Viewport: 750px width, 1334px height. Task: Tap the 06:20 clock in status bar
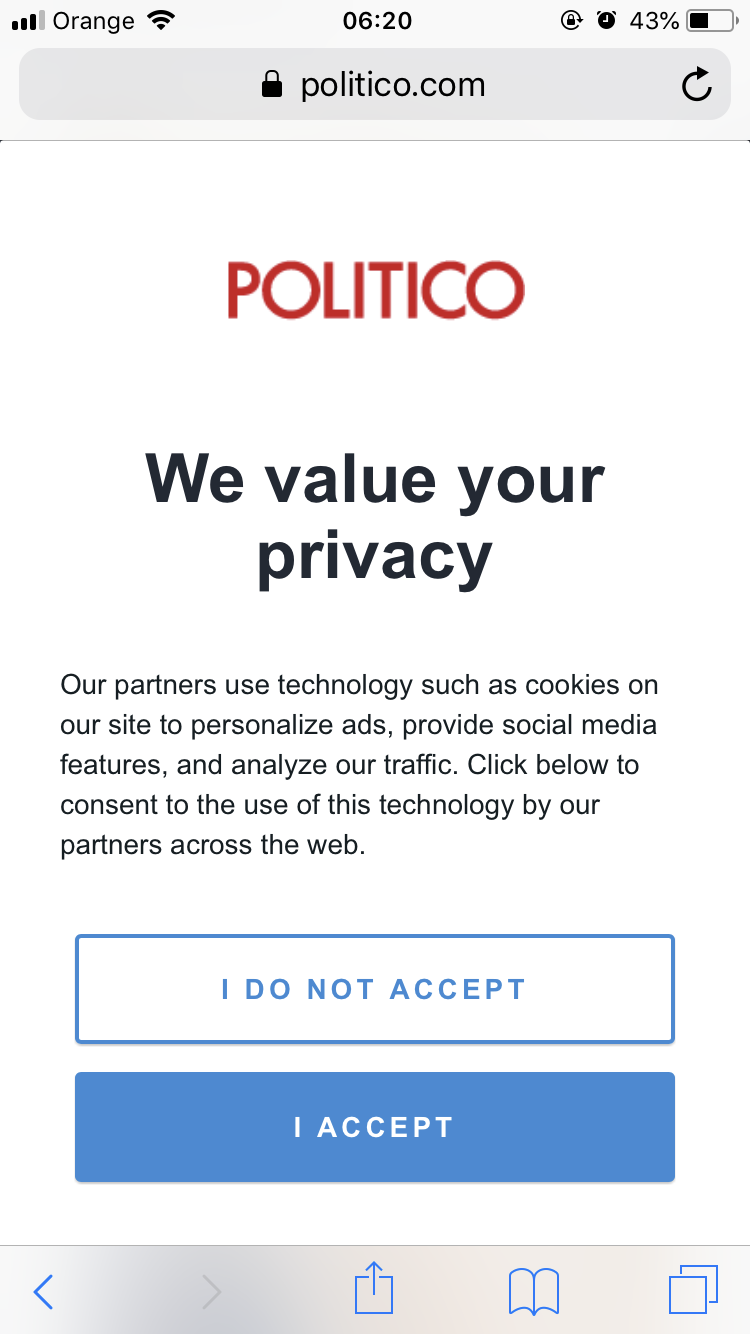point(377,20)
